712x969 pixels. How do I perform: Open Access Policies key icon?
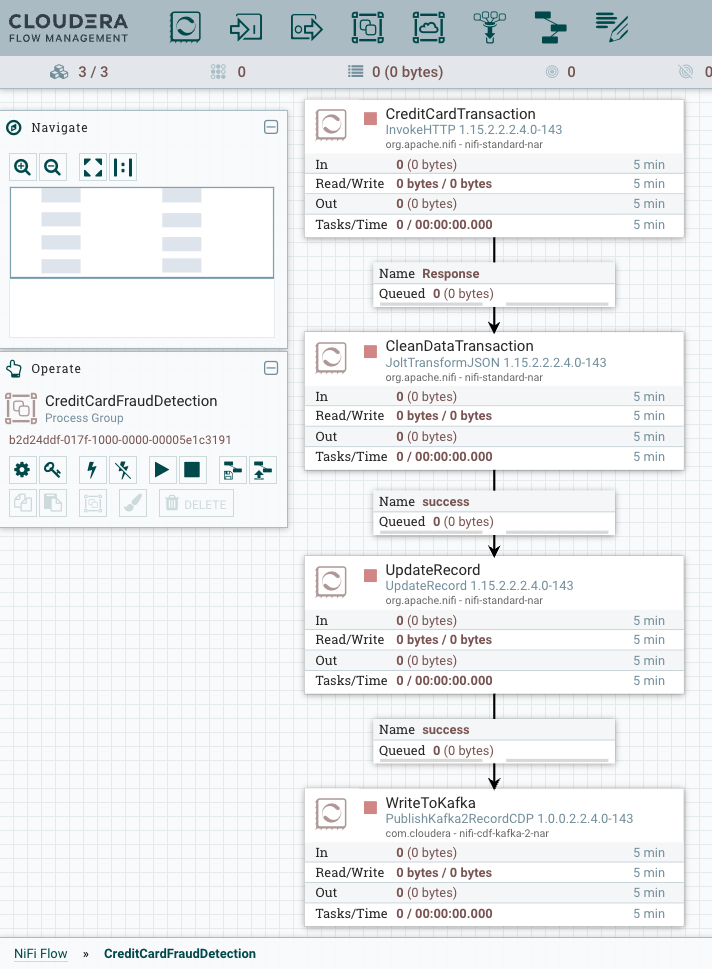point(53,470)
